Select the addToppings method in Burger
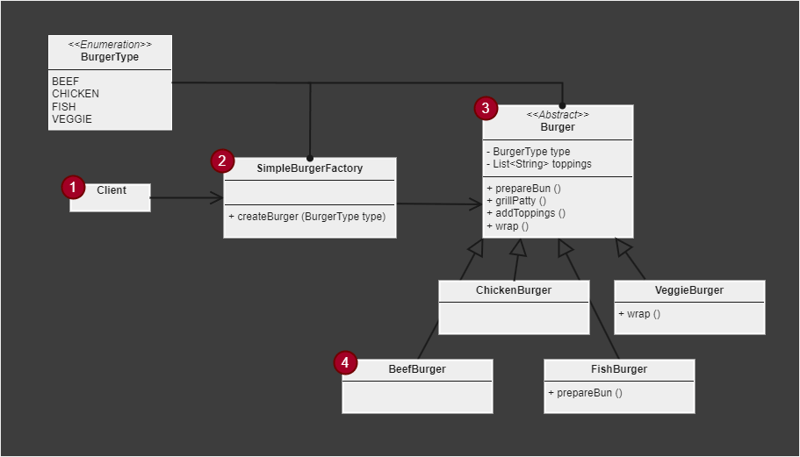The height and width of the screenshot is (457, 800). tap(526, 213)
